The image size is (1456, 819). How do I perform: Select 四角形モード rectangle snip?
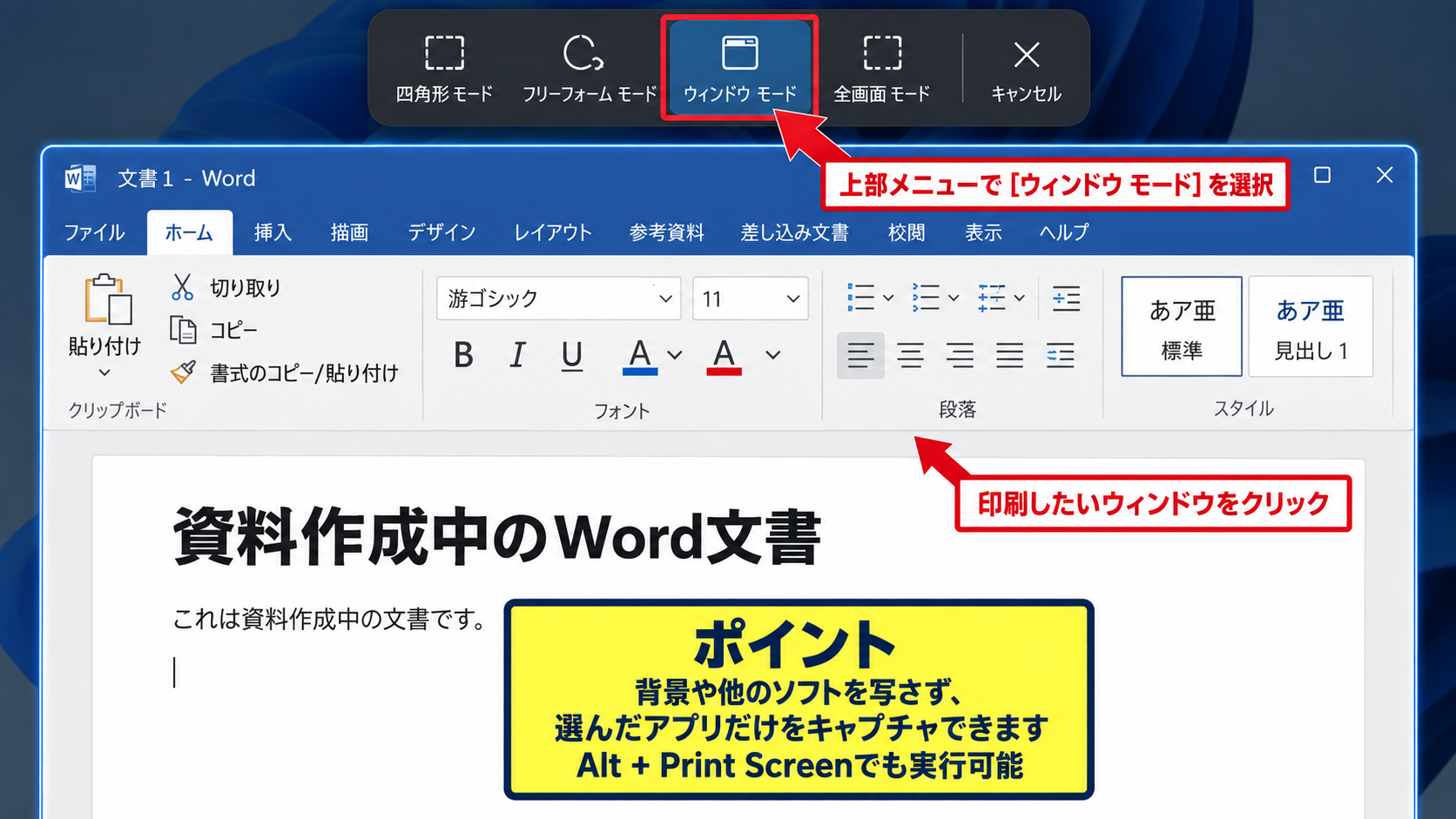[x=444, y=69]
